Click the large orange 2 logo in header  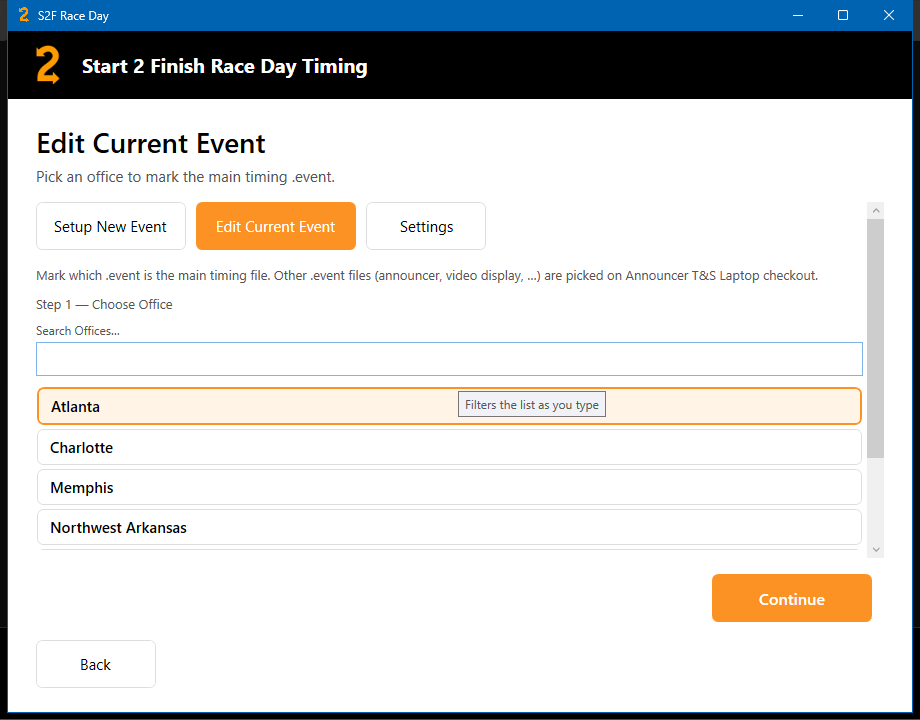(48, 65)
